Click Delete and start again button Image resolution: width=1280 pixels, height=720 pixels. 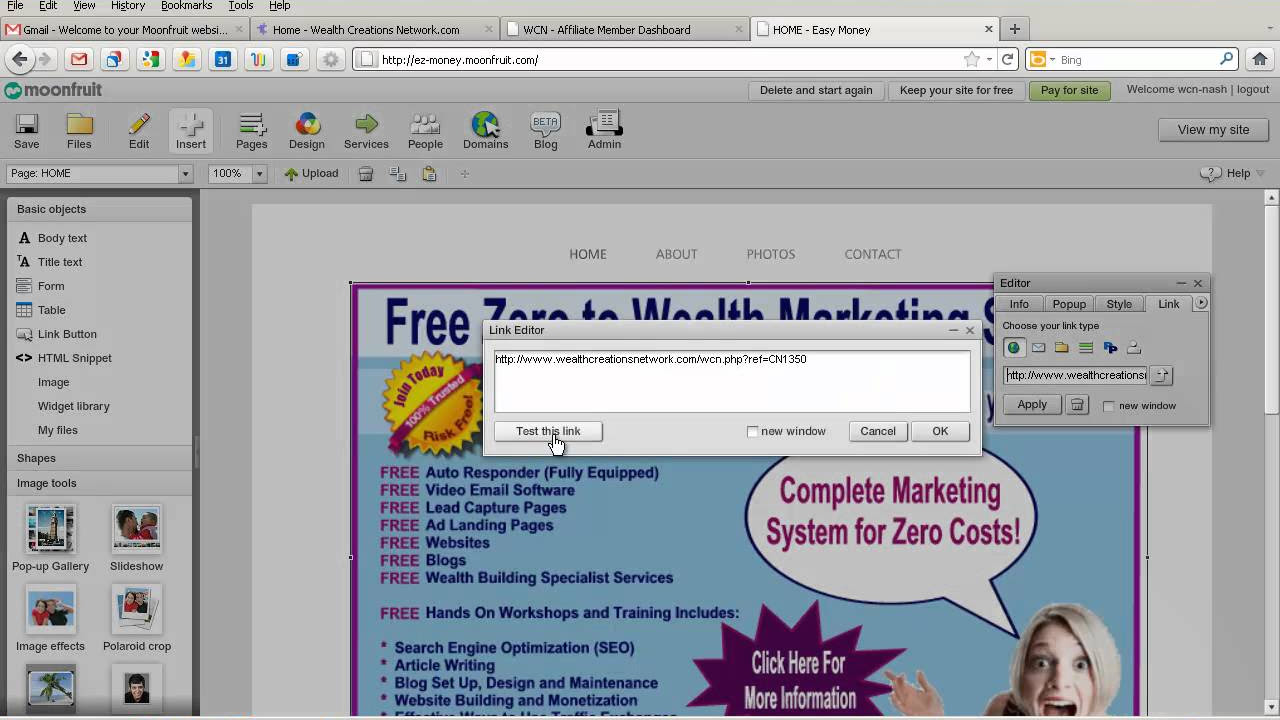[x=816, y=90]
